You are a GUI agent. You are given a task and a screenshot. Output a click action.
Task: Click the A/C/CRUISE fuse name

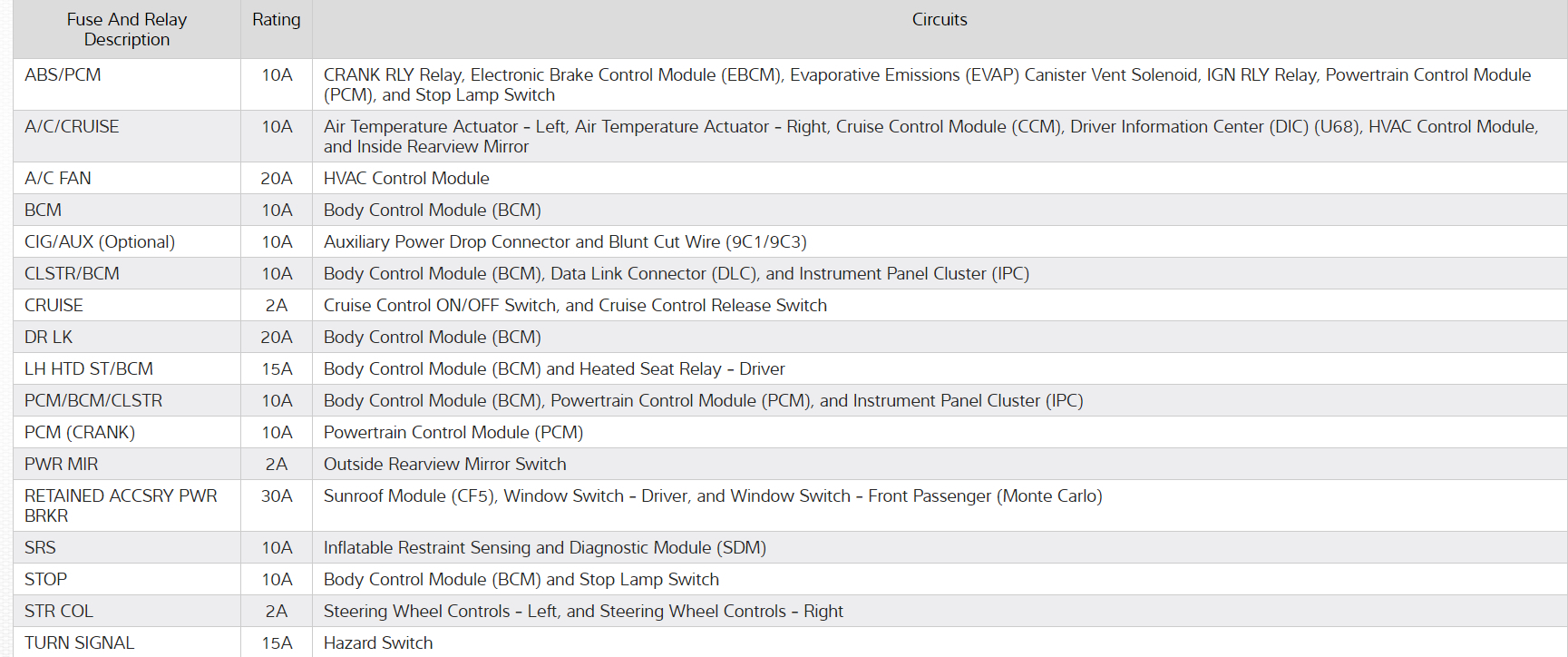[x=72, y=127]
